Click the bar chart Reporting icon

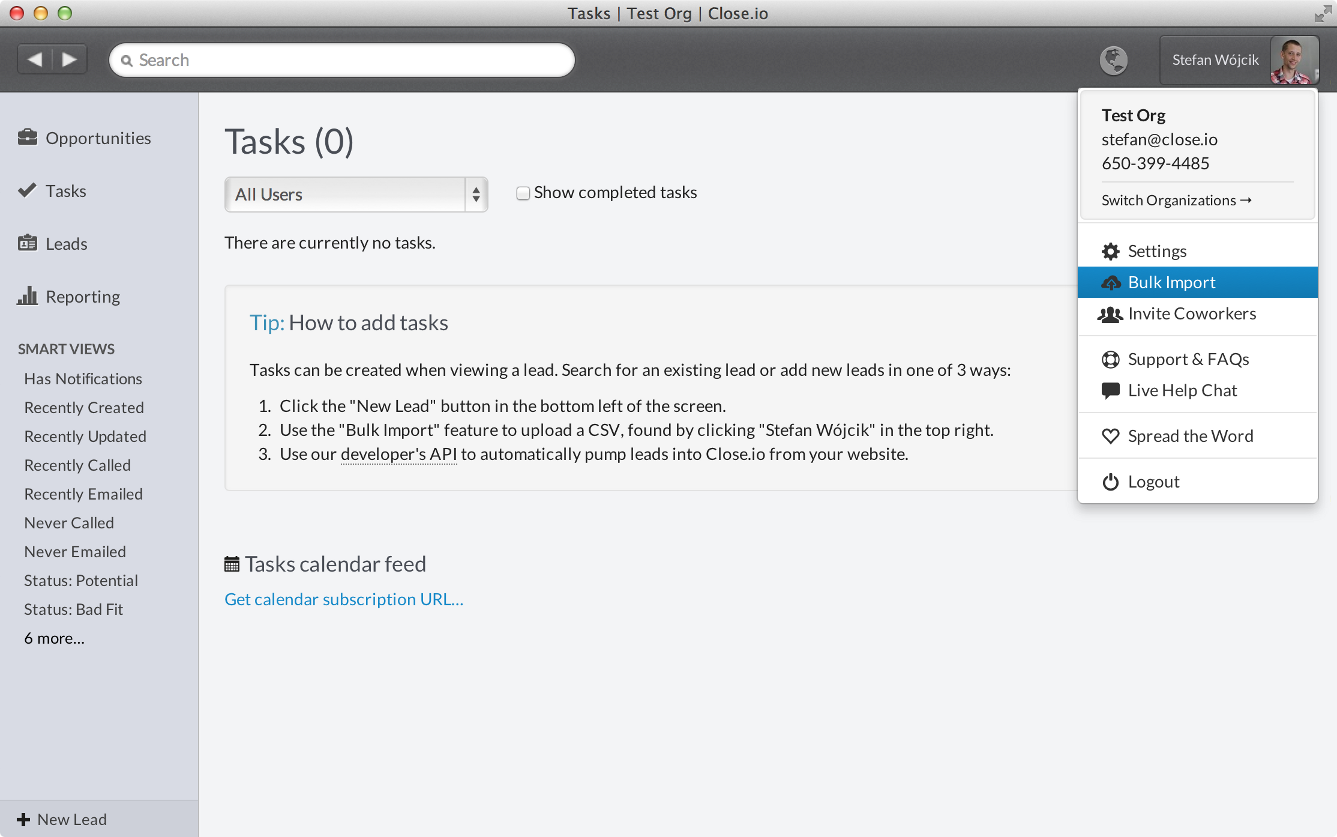pos(28,296)
